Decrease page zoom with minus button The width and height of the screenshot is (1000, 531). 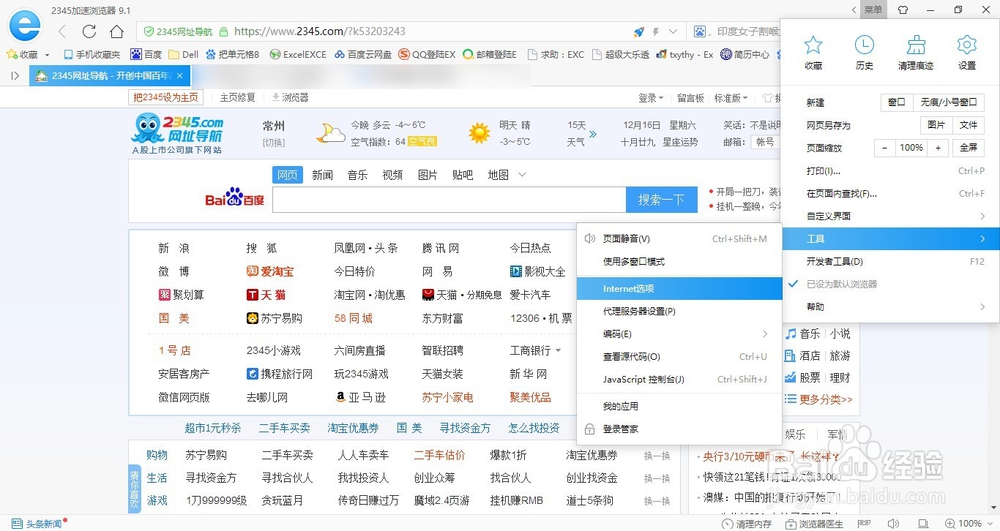(x=884, y=148)
